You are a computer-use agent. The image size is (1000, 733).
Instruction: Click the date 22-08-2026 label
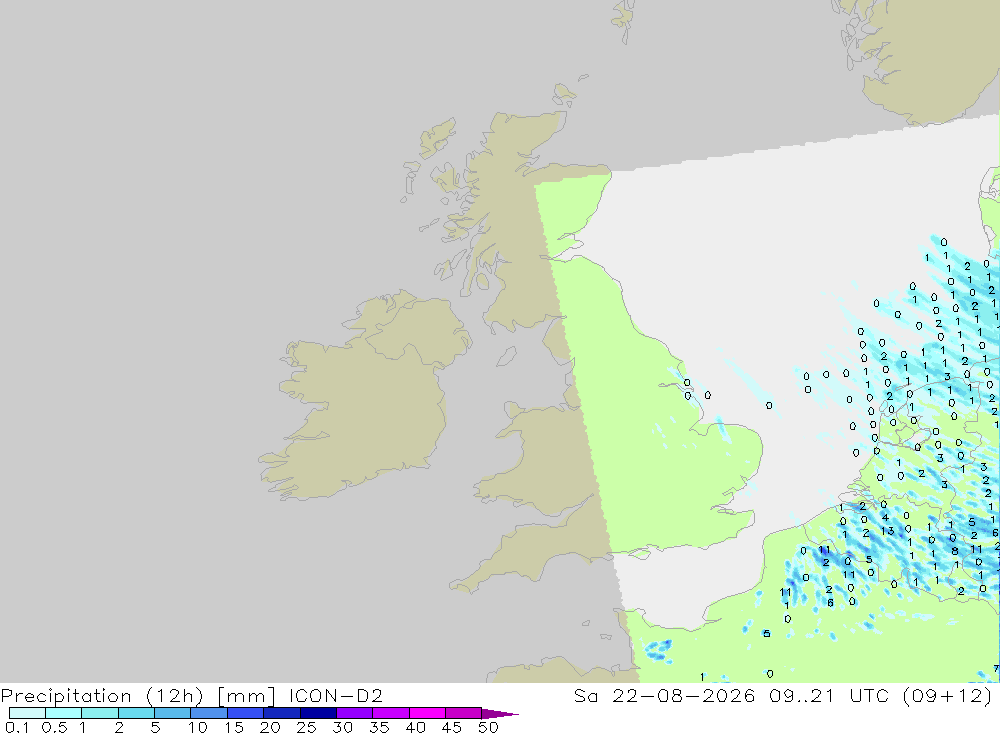[683, 695]
